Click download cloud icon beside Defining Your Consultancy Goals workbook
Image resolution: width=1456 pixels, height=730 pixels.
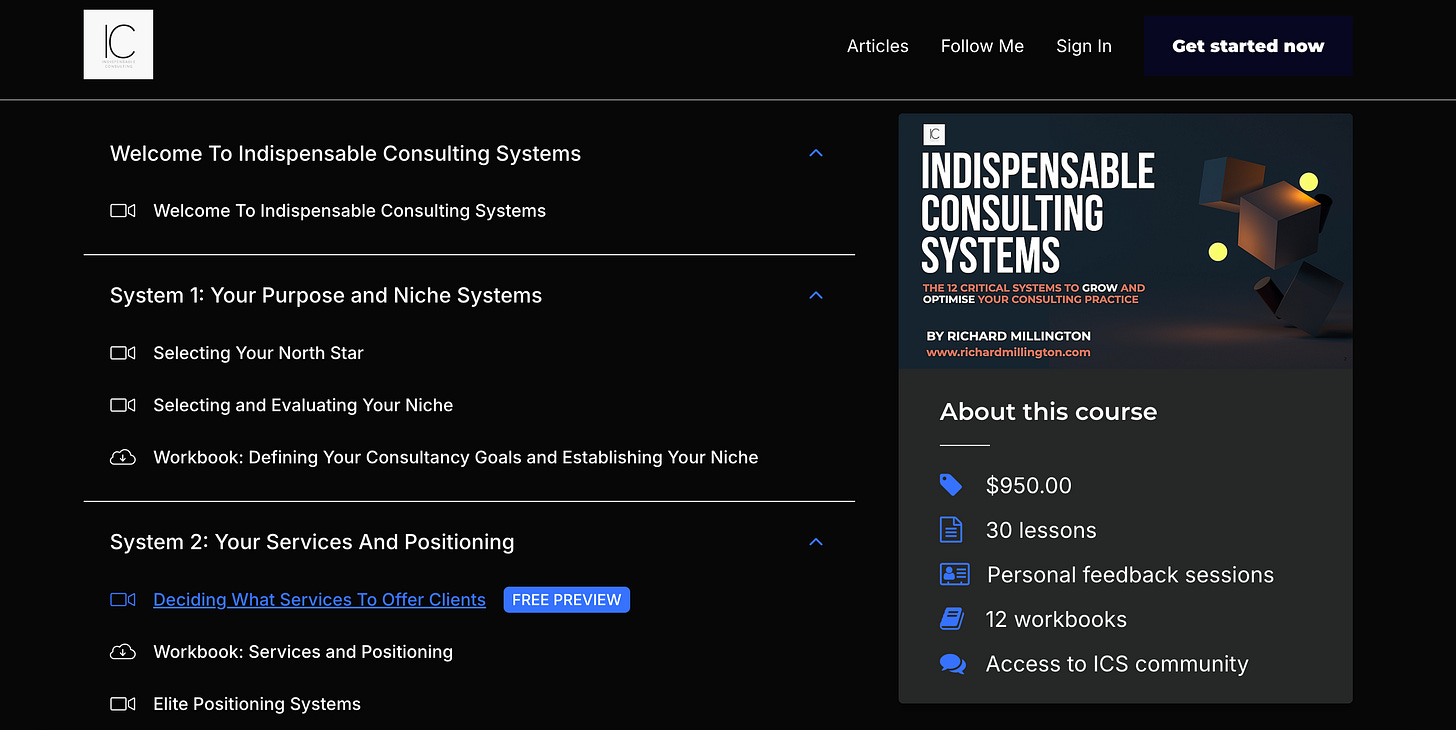tap(122, 457)
